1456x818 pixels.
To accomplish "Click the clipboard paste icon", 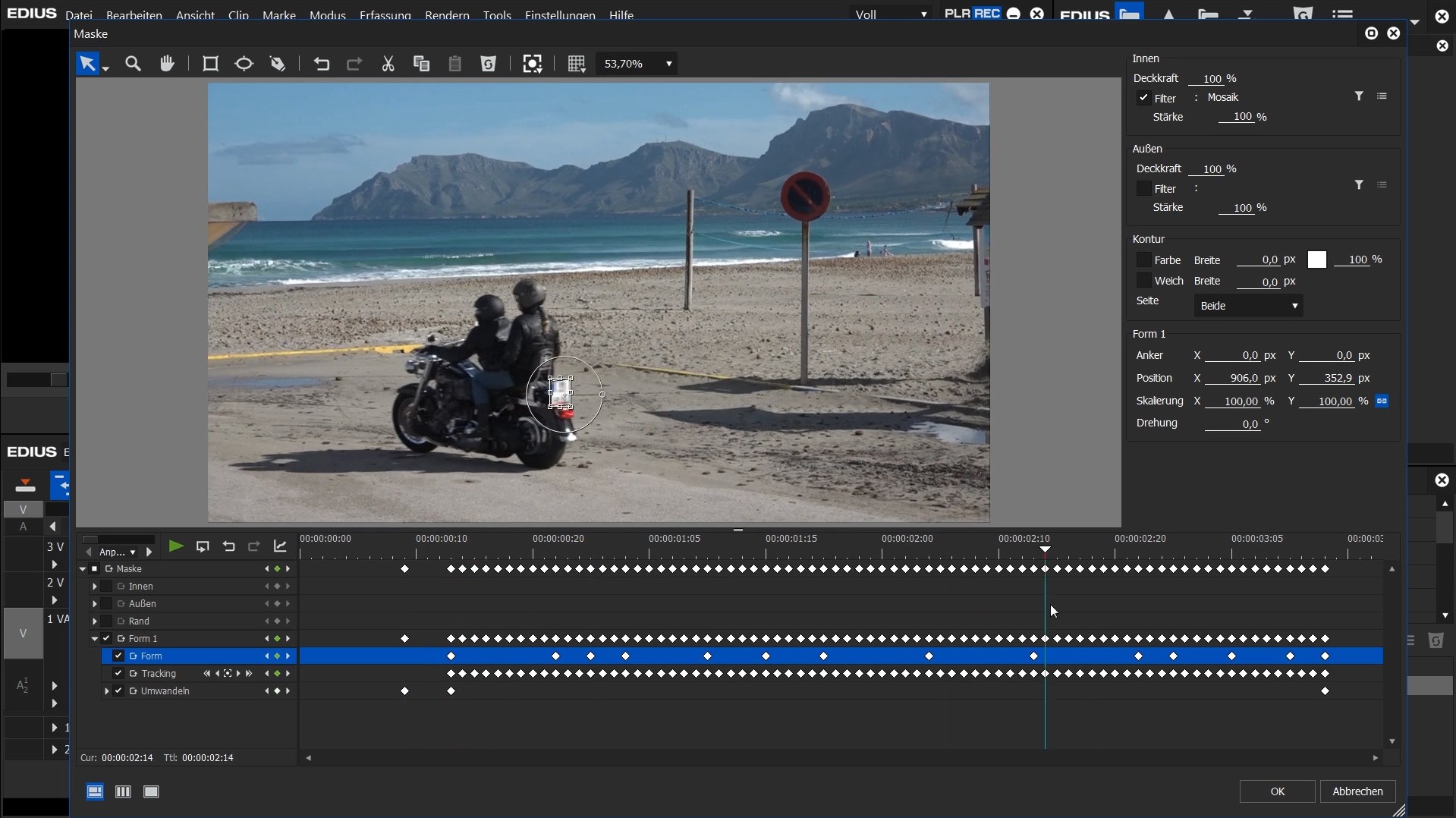I will click(x=454, y=64).
